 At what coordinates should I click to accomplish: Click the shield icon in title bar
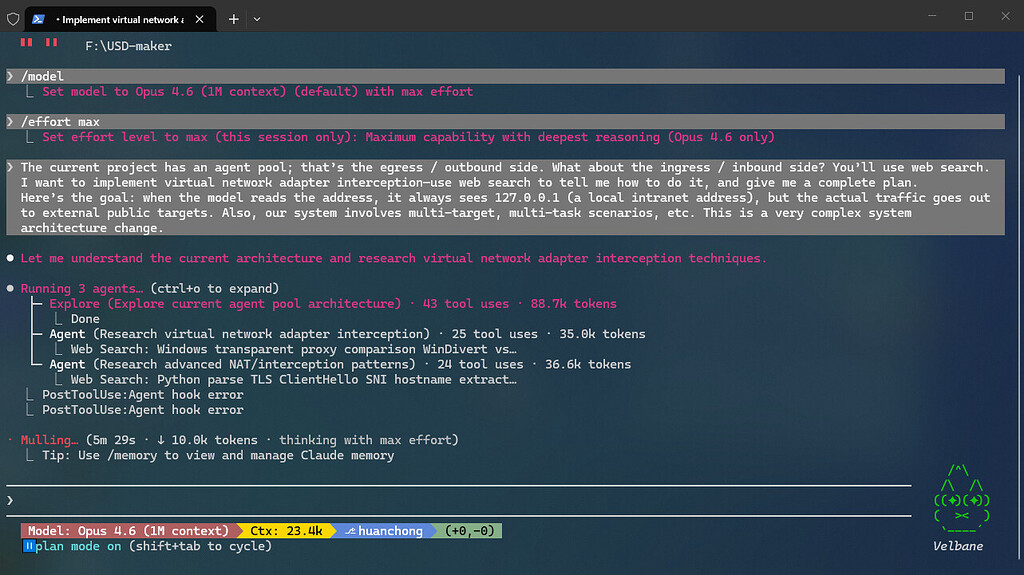pyautogui.click(x=13, y=19)
